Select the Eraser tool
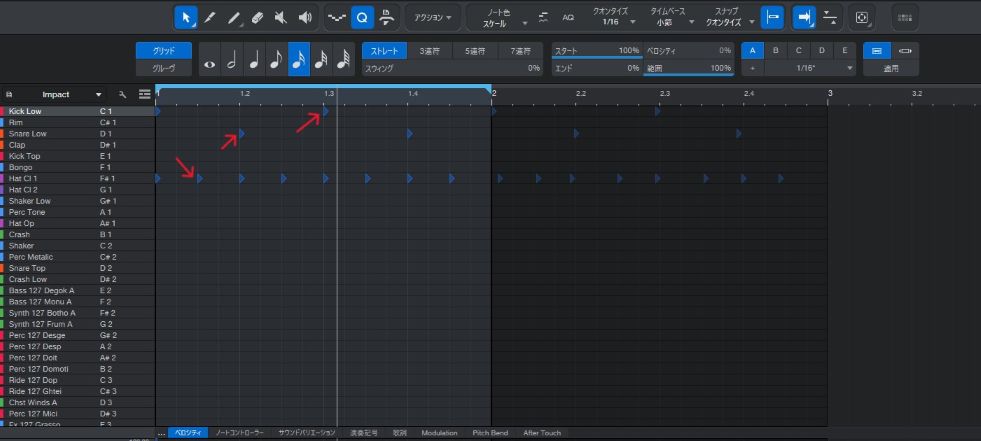 (257, 17)
